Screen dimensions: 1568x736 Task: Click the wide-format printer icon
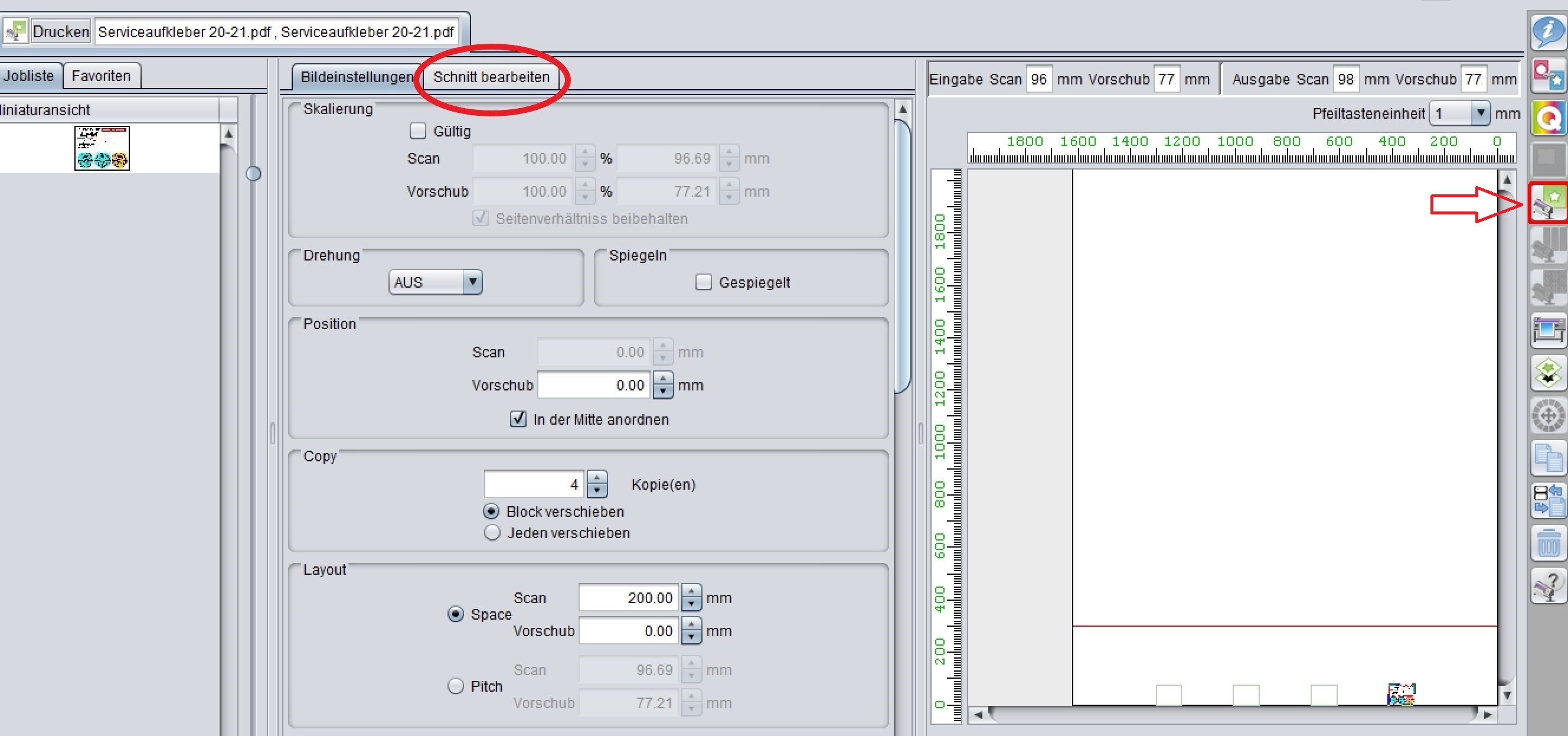point(1549,330)
